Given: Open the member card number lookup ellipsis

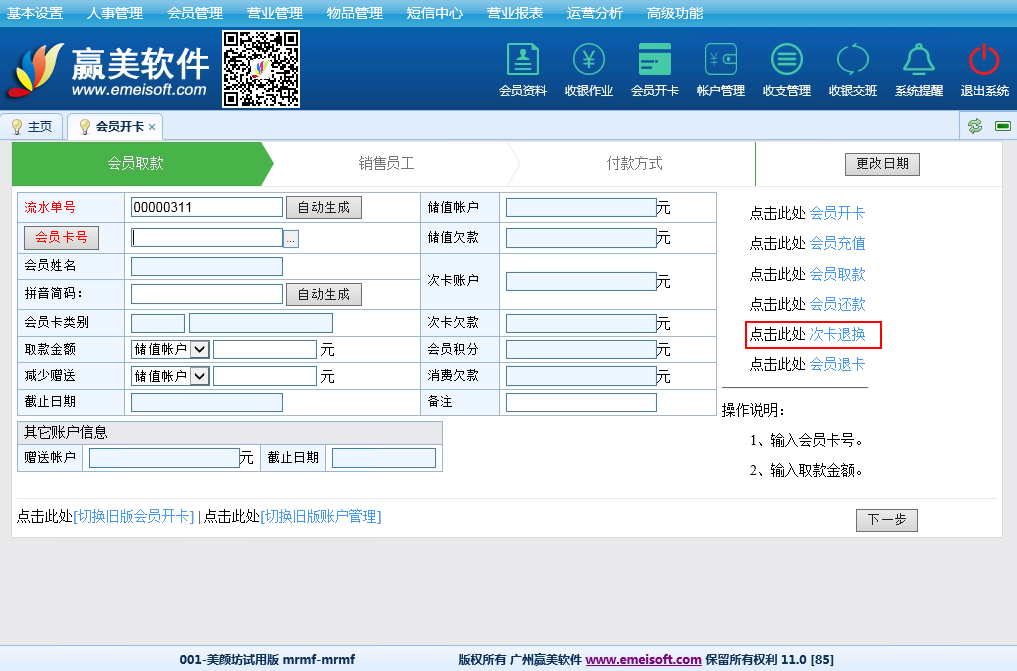Looking at the screenshot, I should (x=291, y=239).
